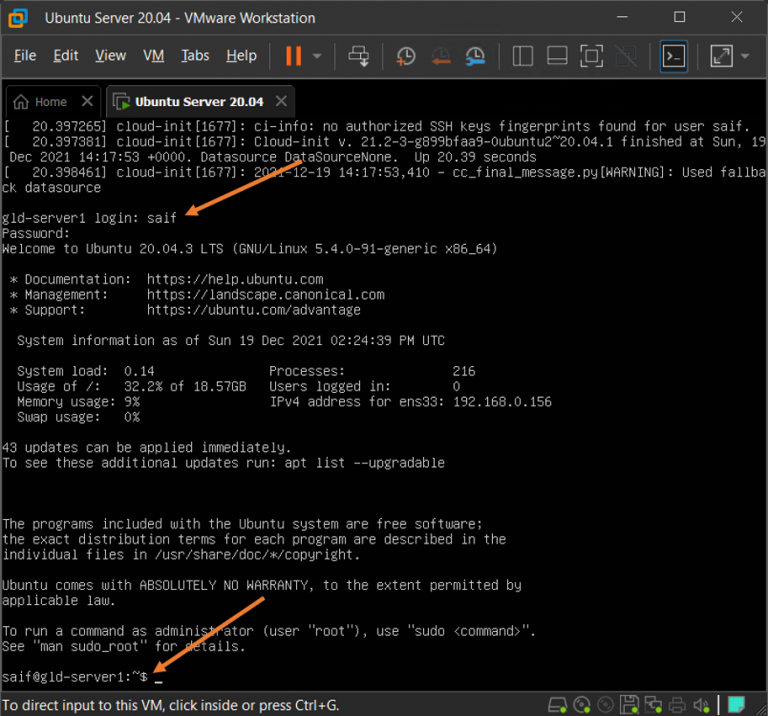The height and width of the screenshot is (716, 768).
Task: Take a snapshot of this VM
Action: [x=406, y=56]
